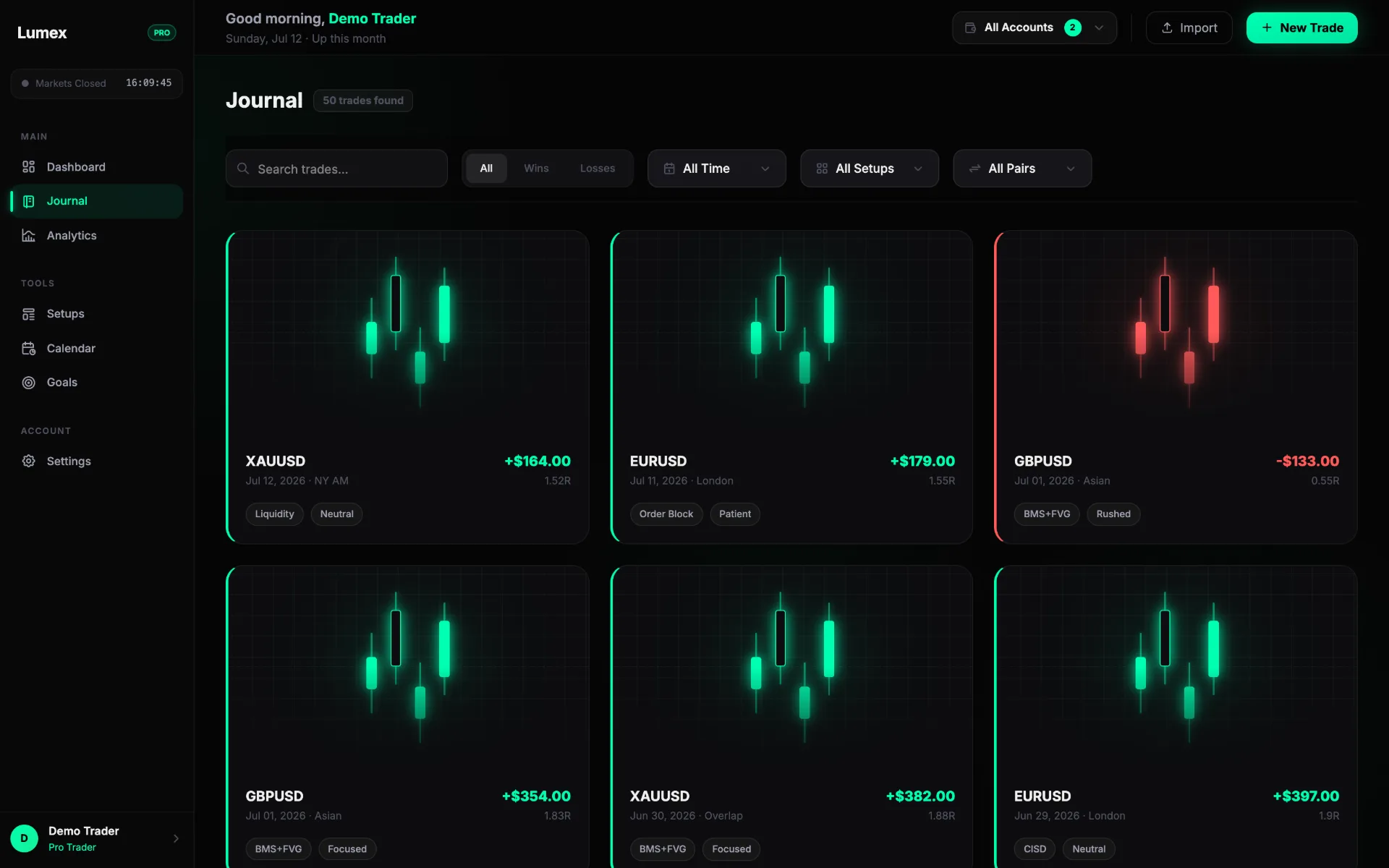Expand the All Time dropdown
Image resolution: width=1389 pixels, height=868 pixels.
717,169
